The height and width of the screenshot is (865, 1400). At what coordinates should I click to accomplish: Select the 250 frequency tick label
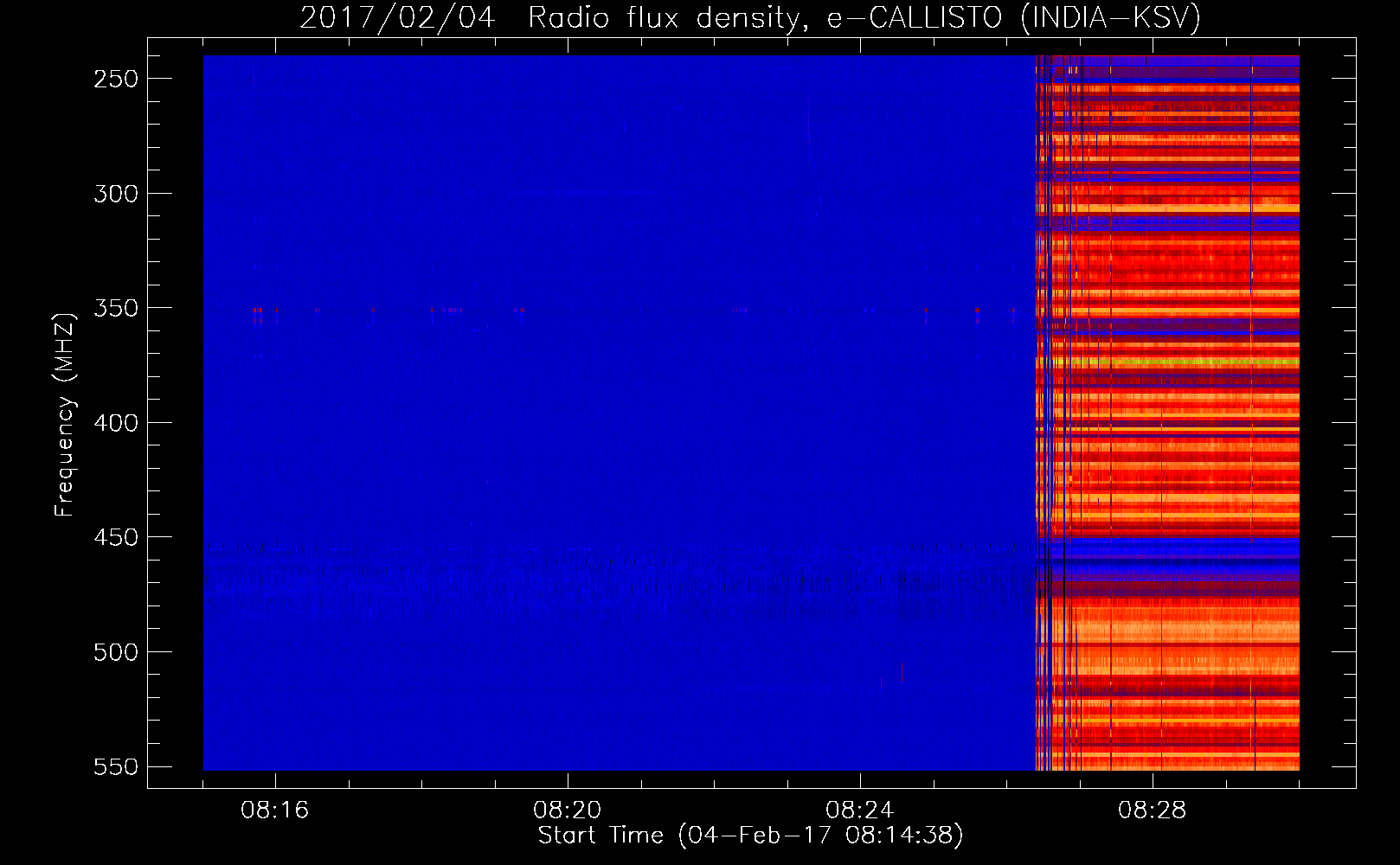(116, 79)
